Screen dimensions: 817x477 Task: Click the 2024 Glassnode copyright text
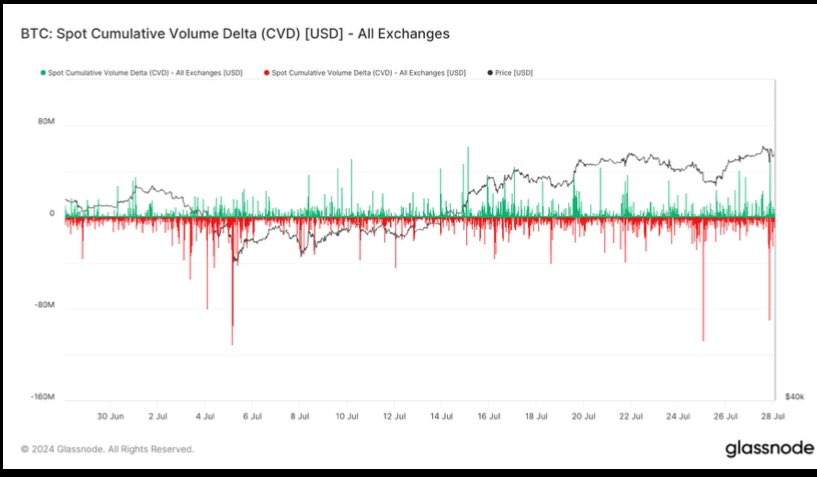point(107,449)
